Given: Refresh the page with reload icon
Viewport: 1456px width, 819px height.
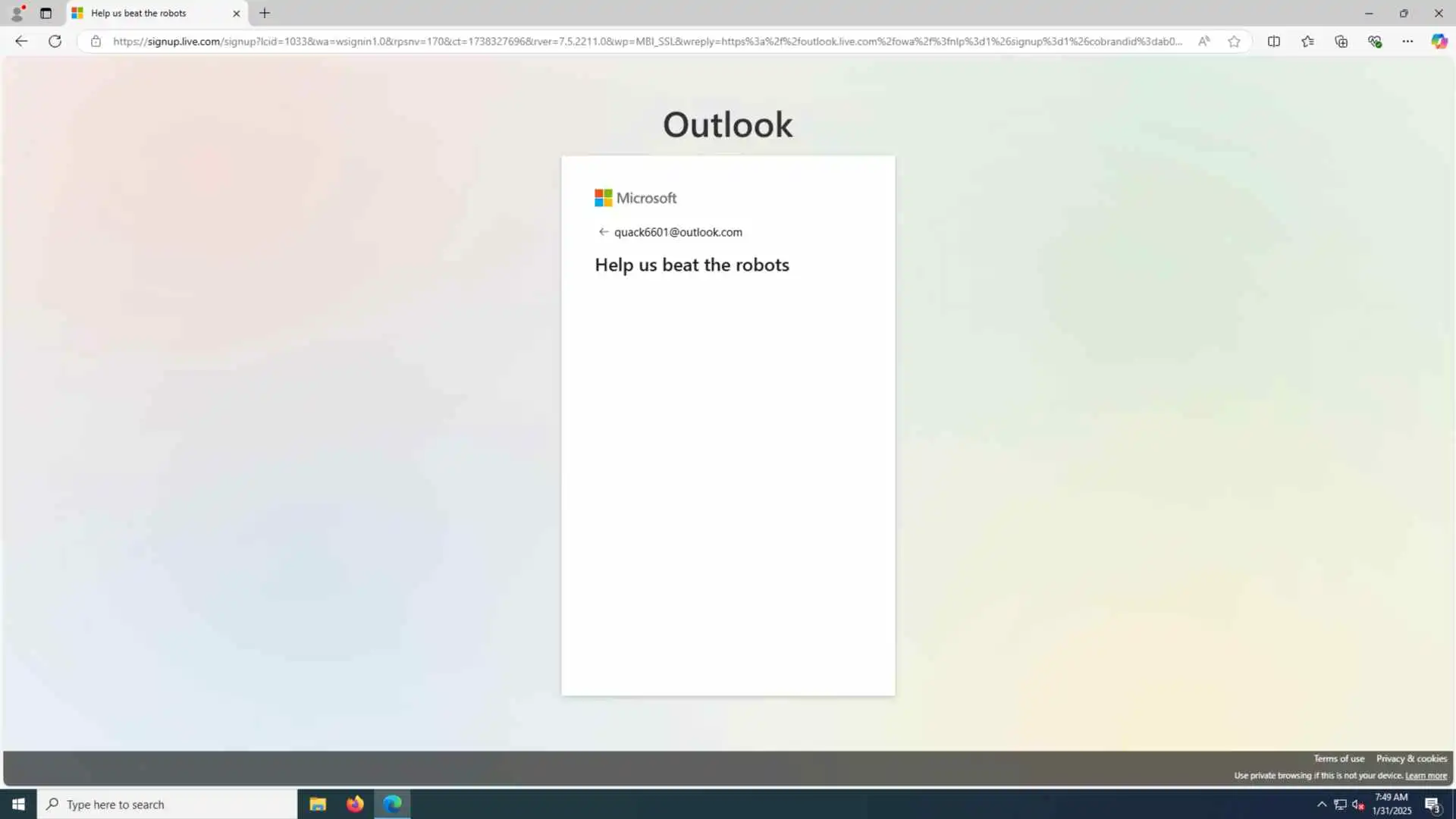Looking at the screenshot, I should pyautogui.click(x=55, y=42).
